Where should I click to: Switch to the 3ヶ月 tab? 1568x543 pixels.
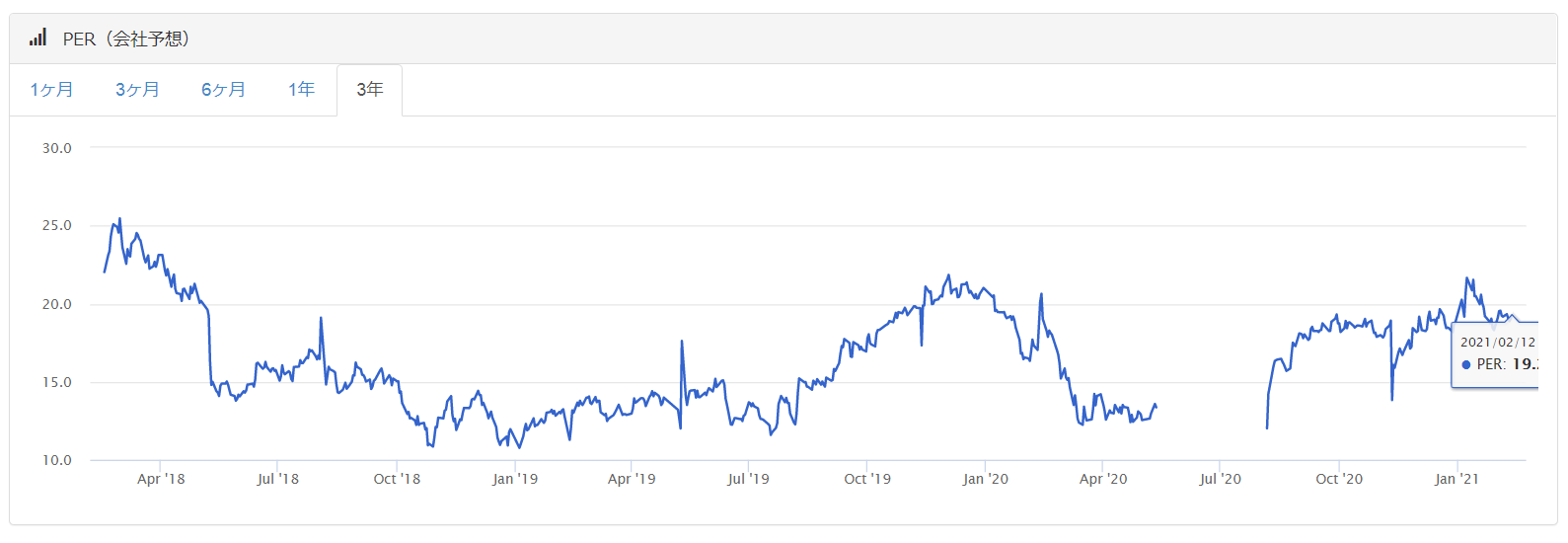pyautogui.click(x=137, y=90)
